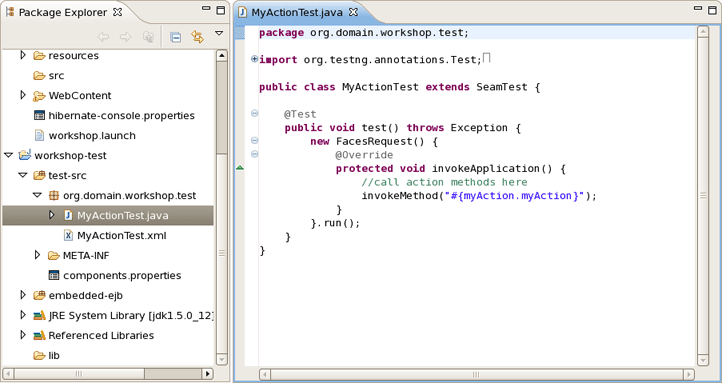Select org.domain.workshop.test package label

point(129,196)
